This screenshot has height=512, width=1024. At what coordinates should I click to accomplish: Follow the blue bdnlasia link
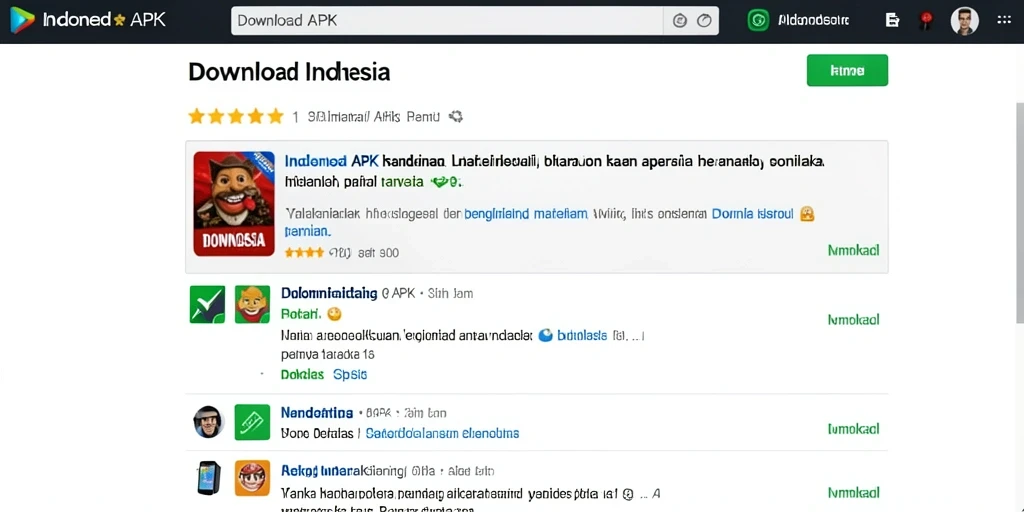tap(583, 336)
